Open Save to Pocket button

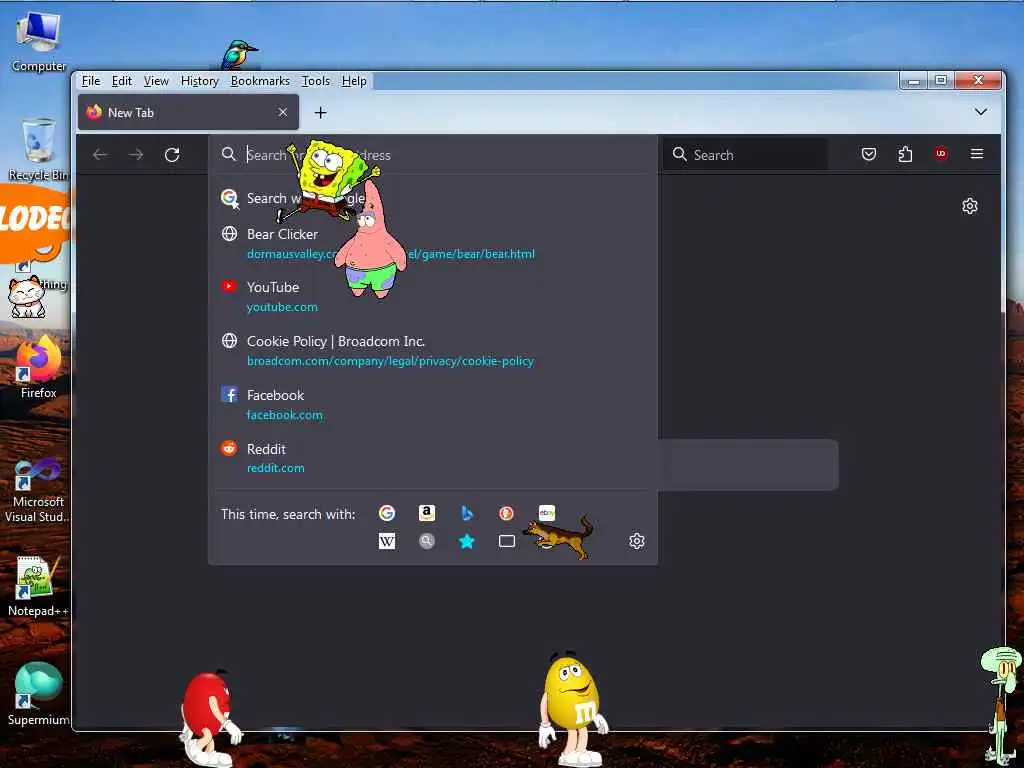point(869,154)
